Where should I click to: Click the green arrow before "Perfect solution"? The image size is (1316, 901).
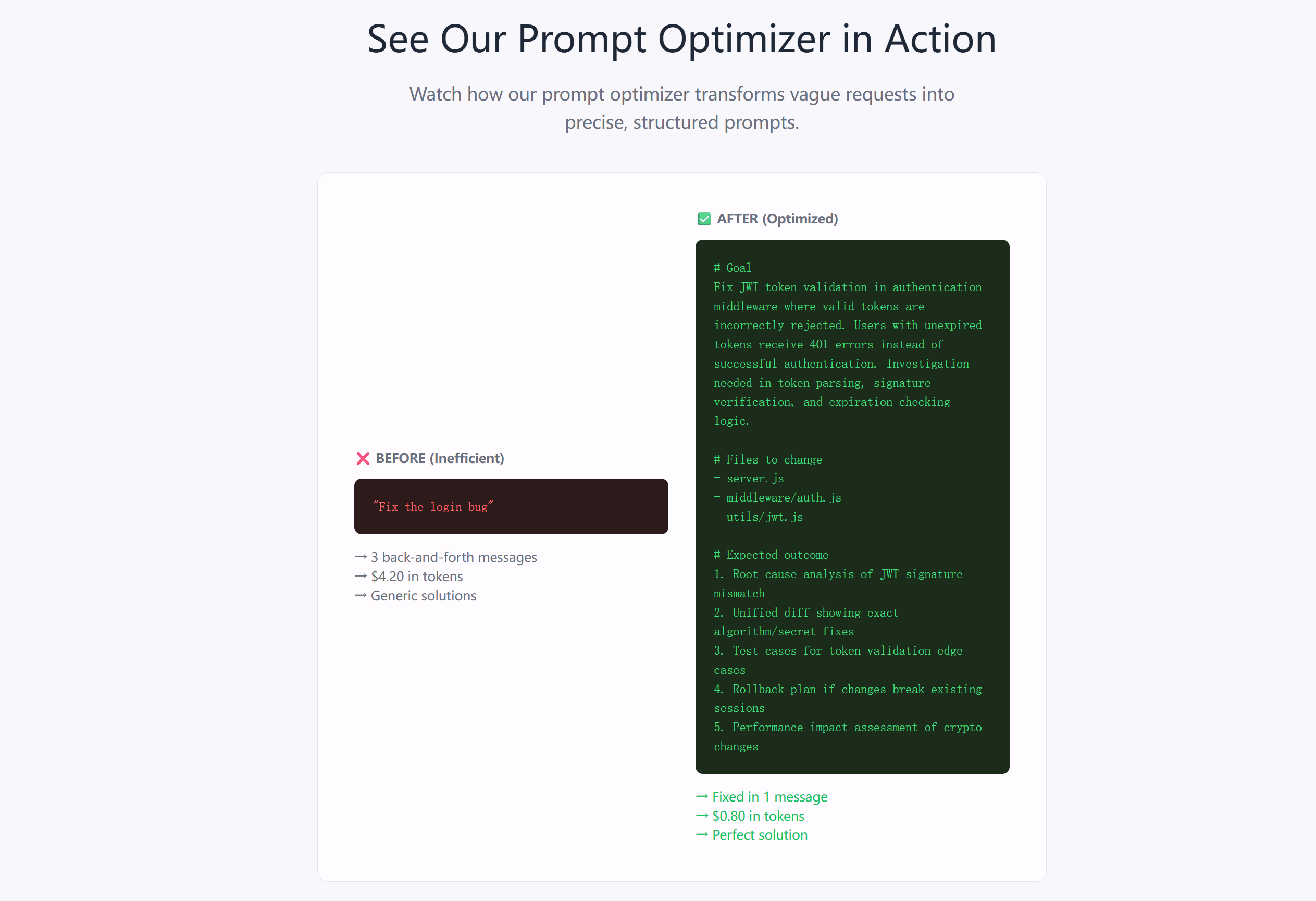click(x=702, y=835)
